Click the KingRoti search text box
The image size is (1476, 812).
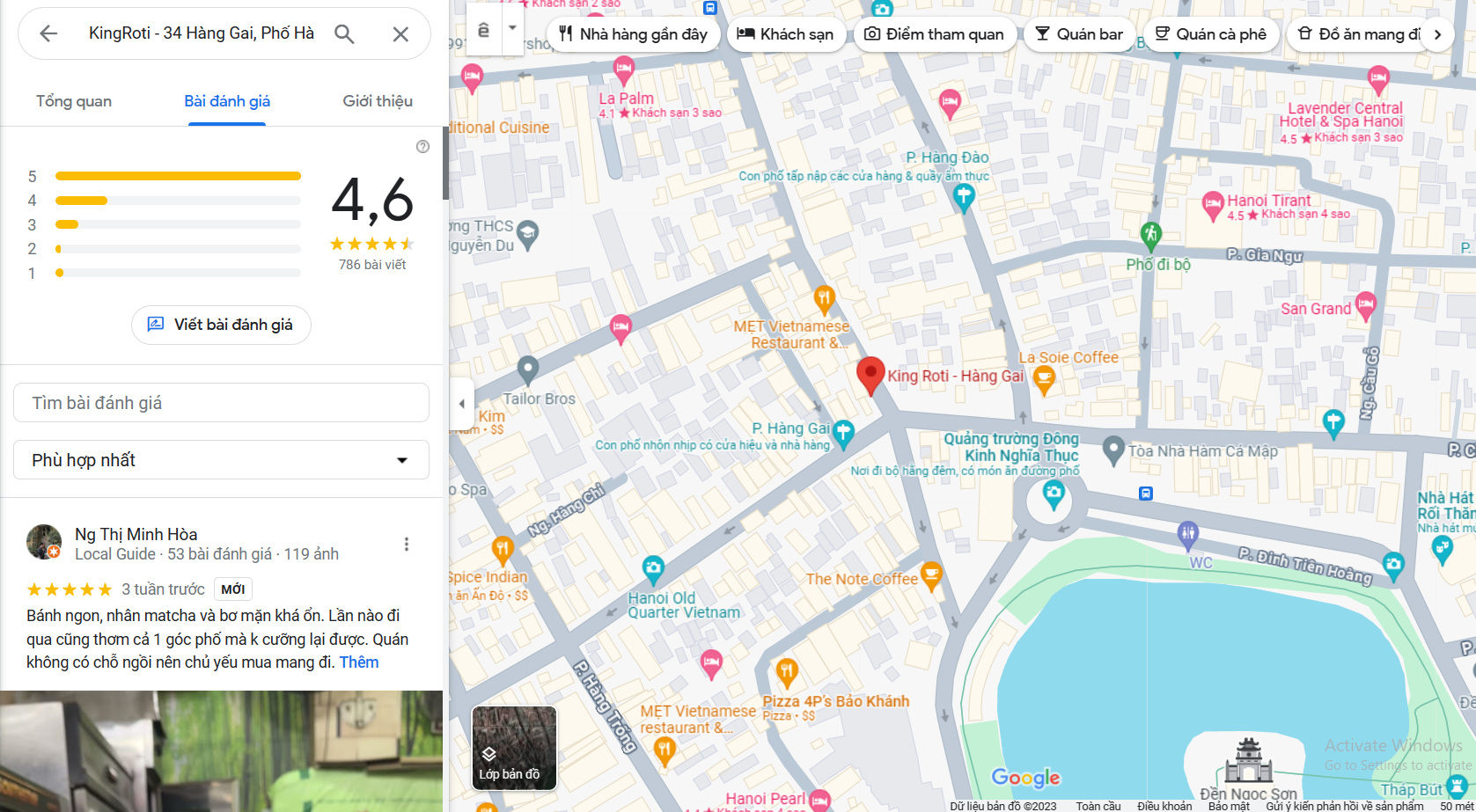click(202, 33)
